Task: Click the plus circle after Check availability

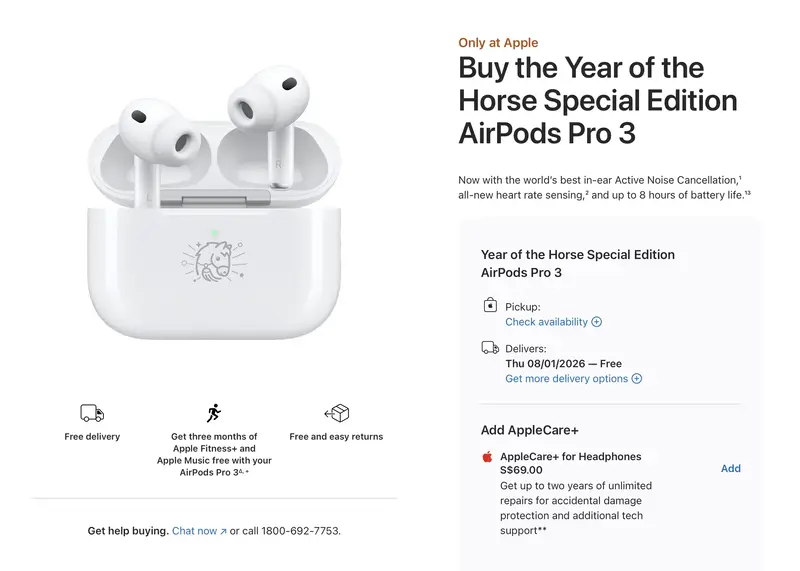Action: [597, 322]
